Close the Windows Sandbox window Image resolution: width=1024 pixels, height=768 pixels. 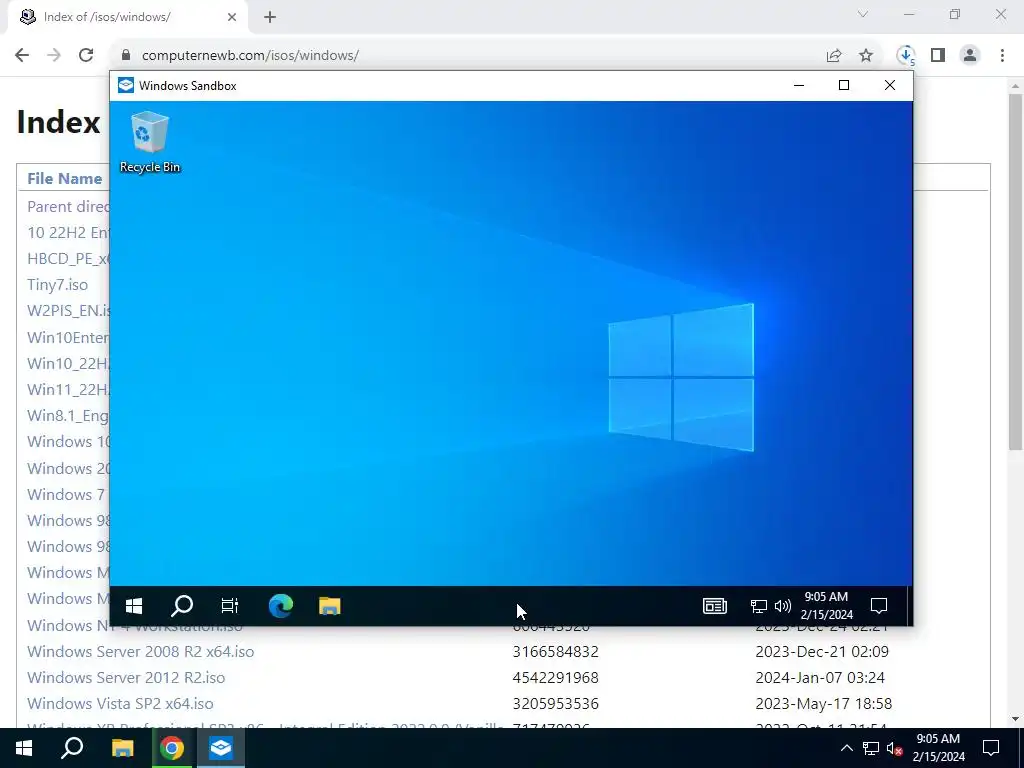click(889, 86)
